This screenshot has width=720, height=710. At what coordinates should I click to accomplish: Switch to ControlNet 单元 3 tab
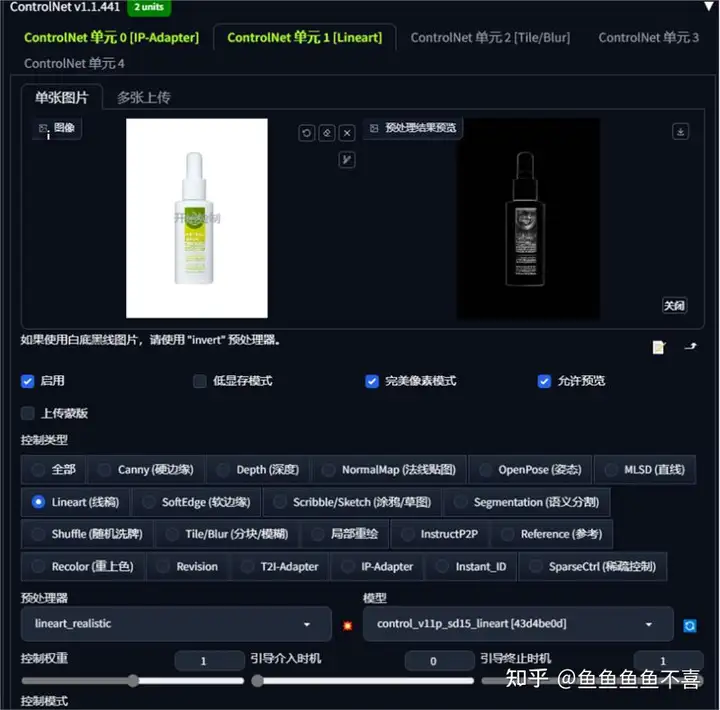click(648, 38)
